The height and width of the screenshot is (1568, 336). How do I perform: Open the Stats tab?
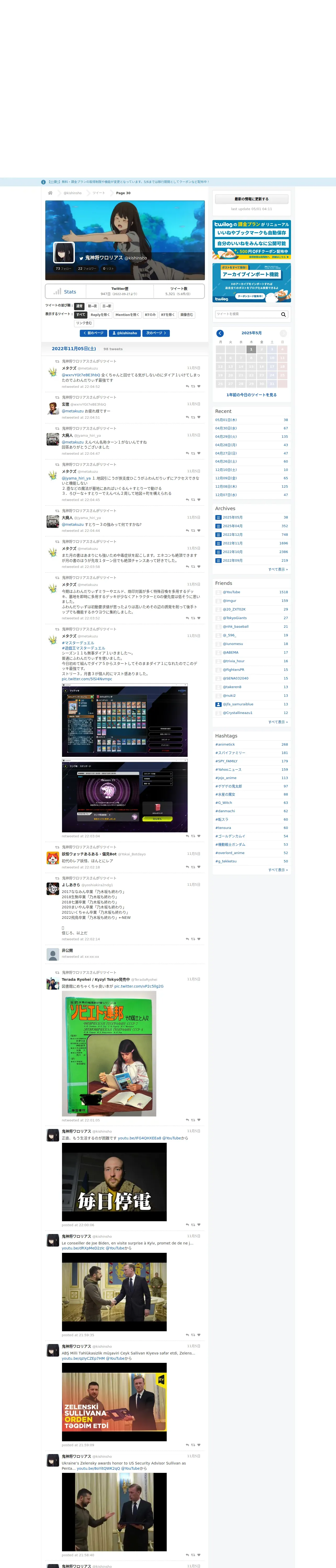(65, 292)
